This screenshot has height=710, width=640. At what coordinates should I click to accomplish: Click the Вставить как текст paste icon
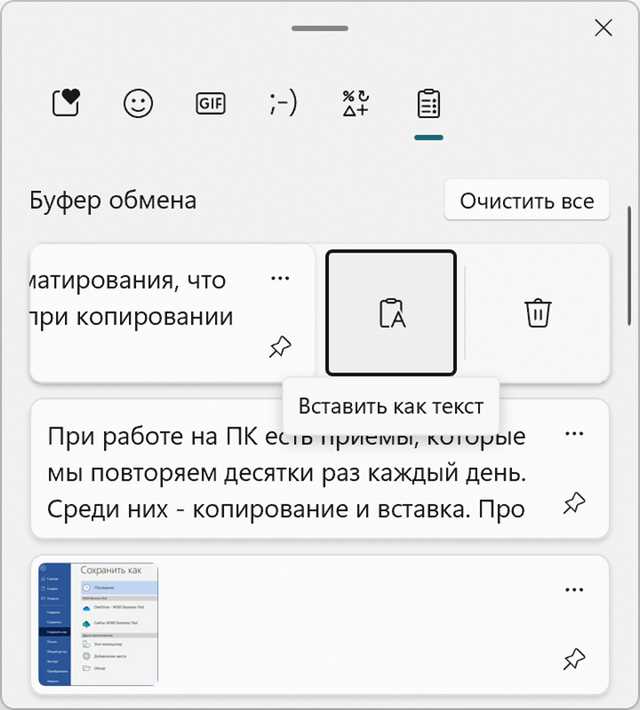click(x=391, y=313)
